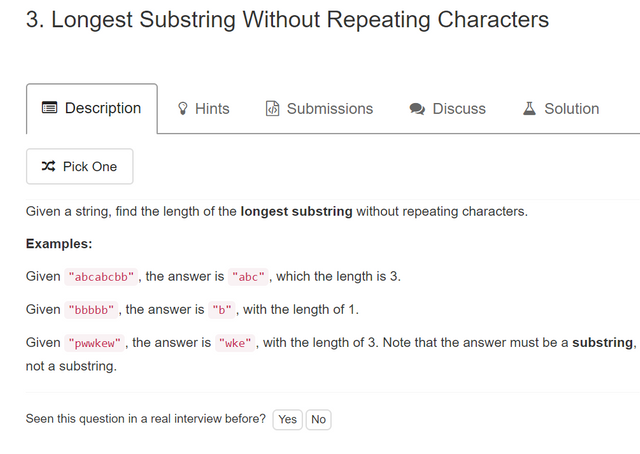Click the bold "longest substring" text
The height and width of the screenshot is (454, 640).
pyautogui.click(x=296, y=211)
